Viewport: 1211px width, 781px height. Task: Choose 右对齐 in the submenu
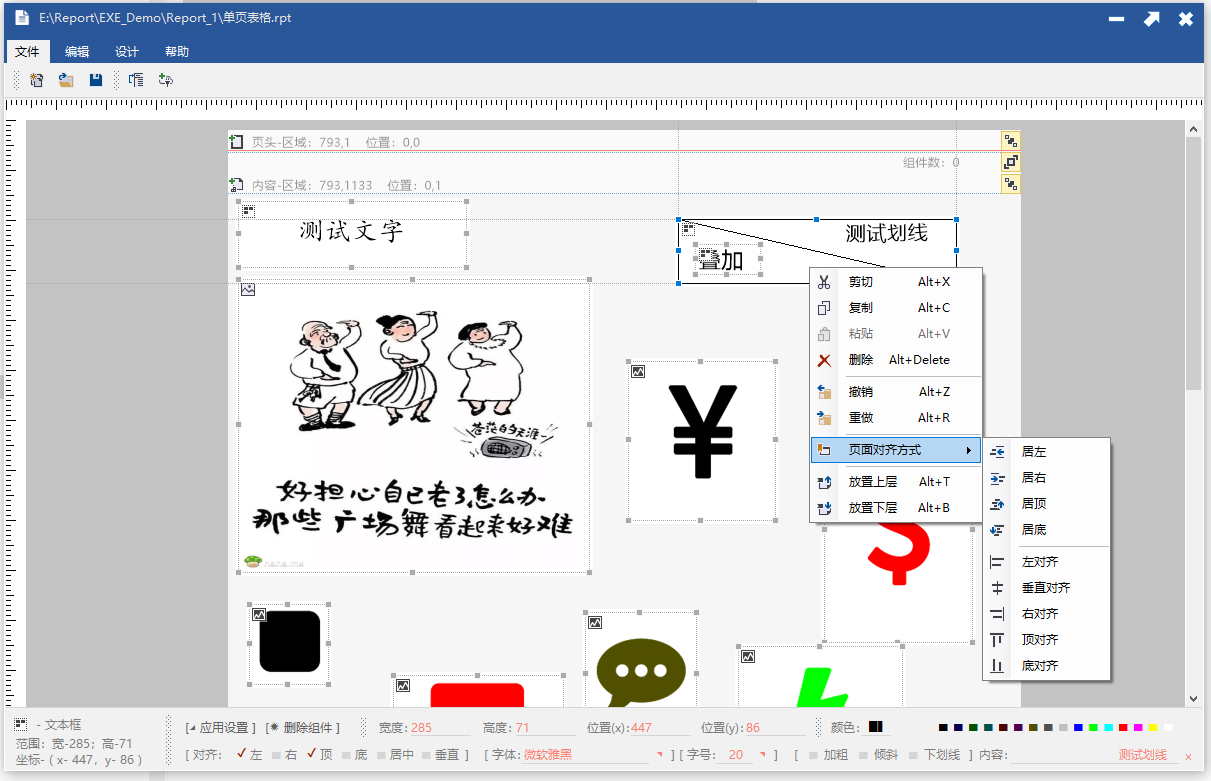coord(1047,614)
